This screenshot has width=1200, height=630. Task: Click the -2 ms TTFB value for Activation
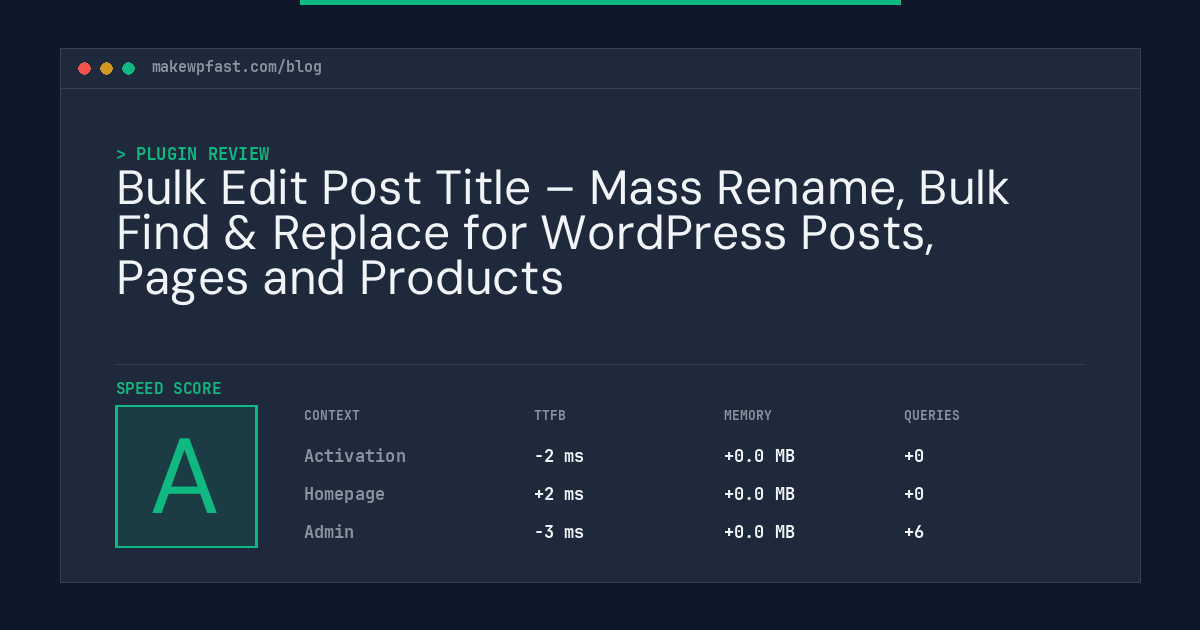[559, 456]
